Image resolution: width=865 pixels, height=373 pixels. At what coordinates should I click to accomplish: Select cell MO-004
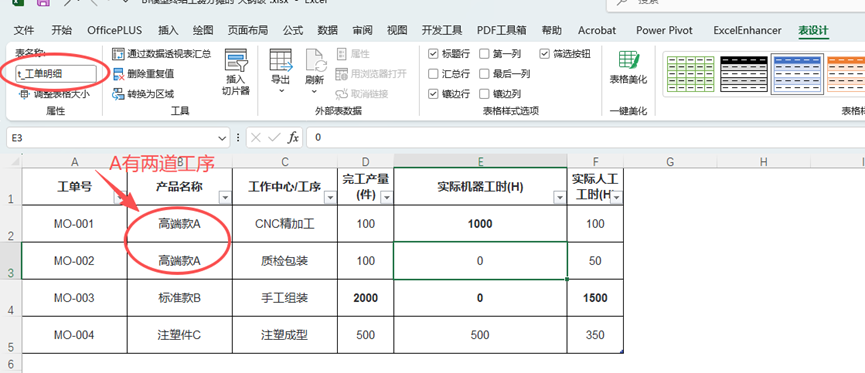click(x=74, y=335)
